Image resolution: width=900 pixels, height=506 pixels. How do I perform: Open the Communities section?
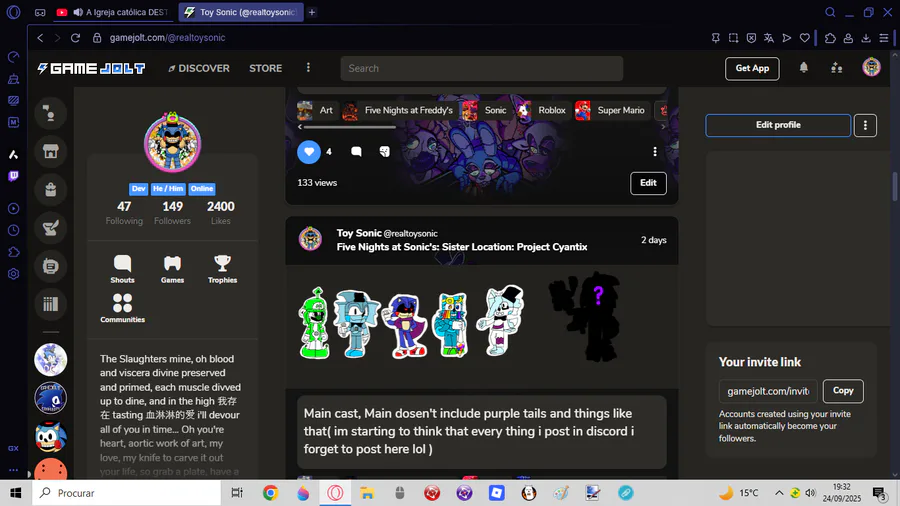[x=122, y=309]
